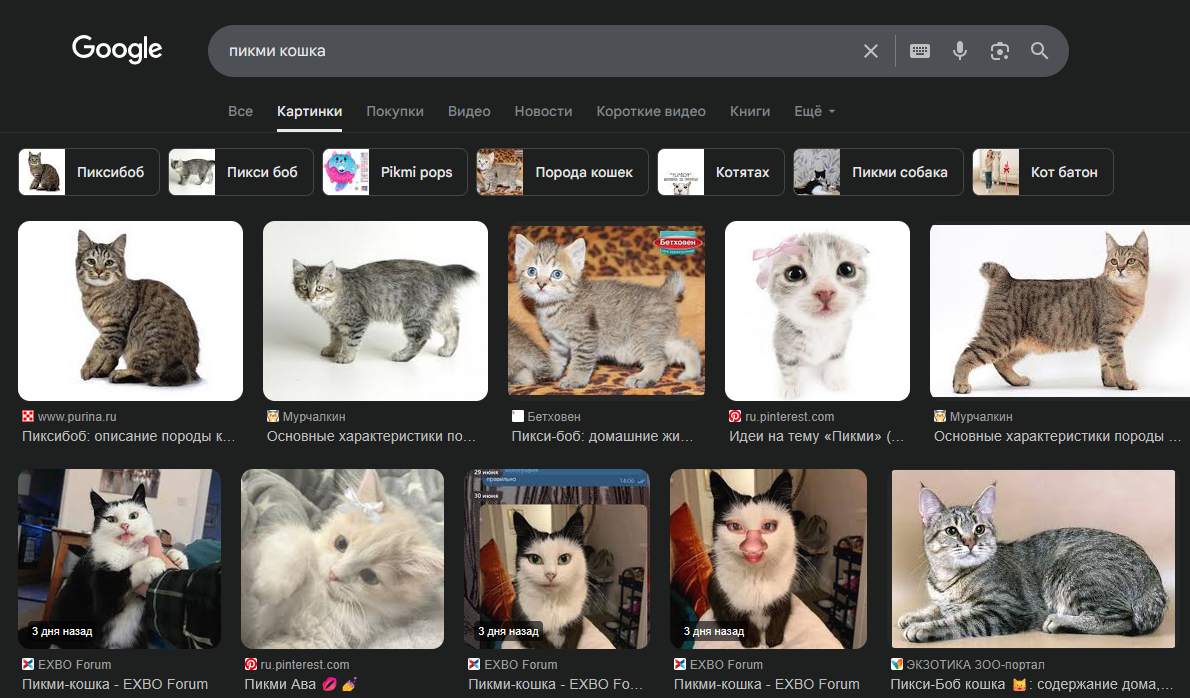
Task: Open the on-screen keyboard input tool
Action: coord(920,51)
